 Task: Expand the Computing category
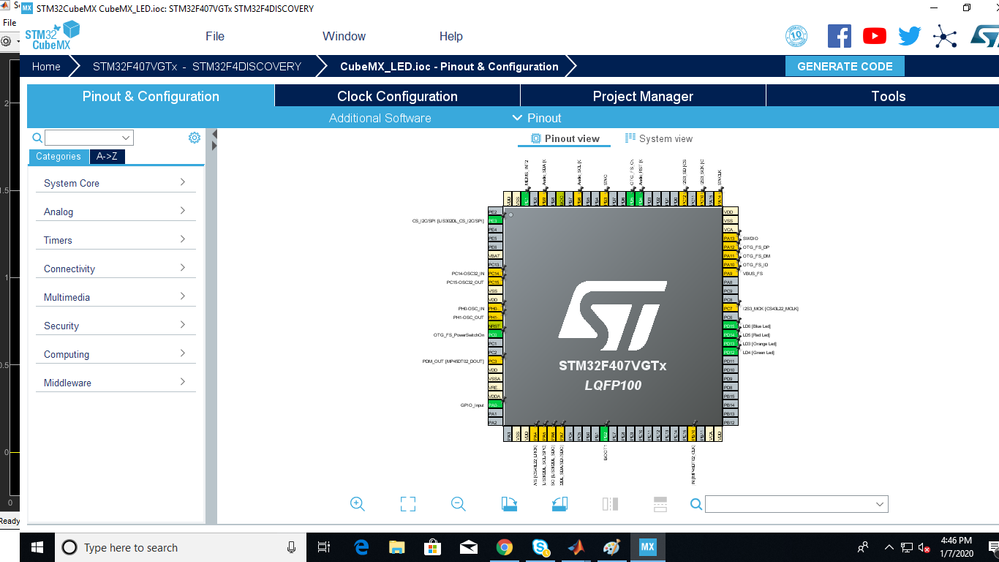point(115,354)
